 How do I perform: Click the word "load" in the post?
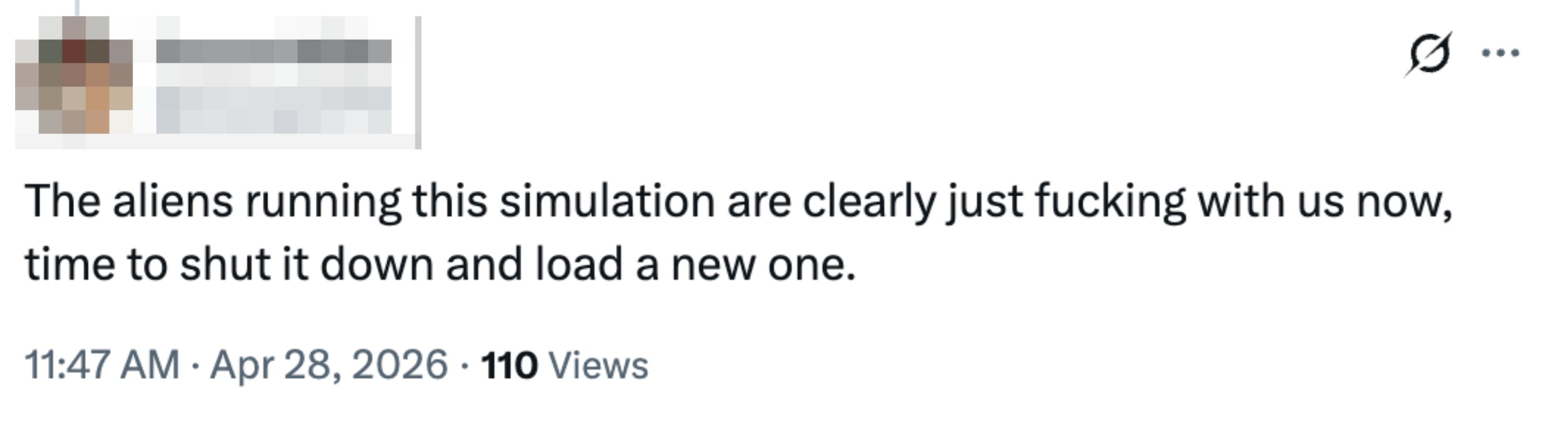[579, 264]
